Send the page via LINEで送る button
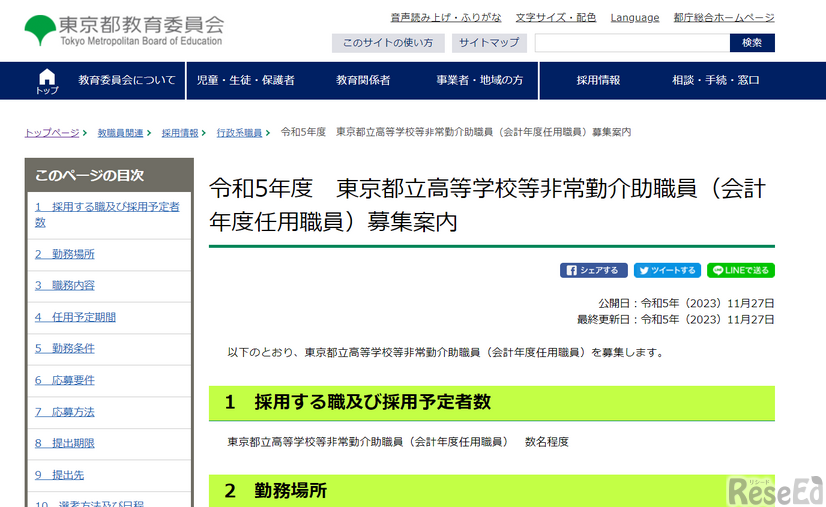826x507 pixels. 740,270
